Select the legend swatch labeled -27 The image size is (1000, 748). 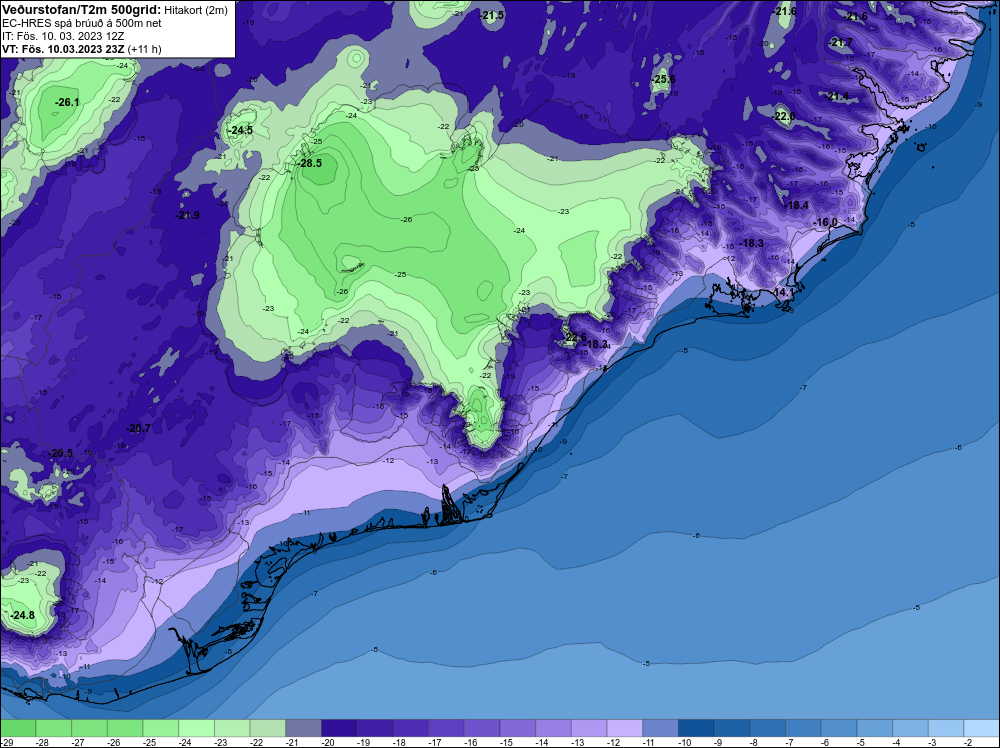(89, 728)
